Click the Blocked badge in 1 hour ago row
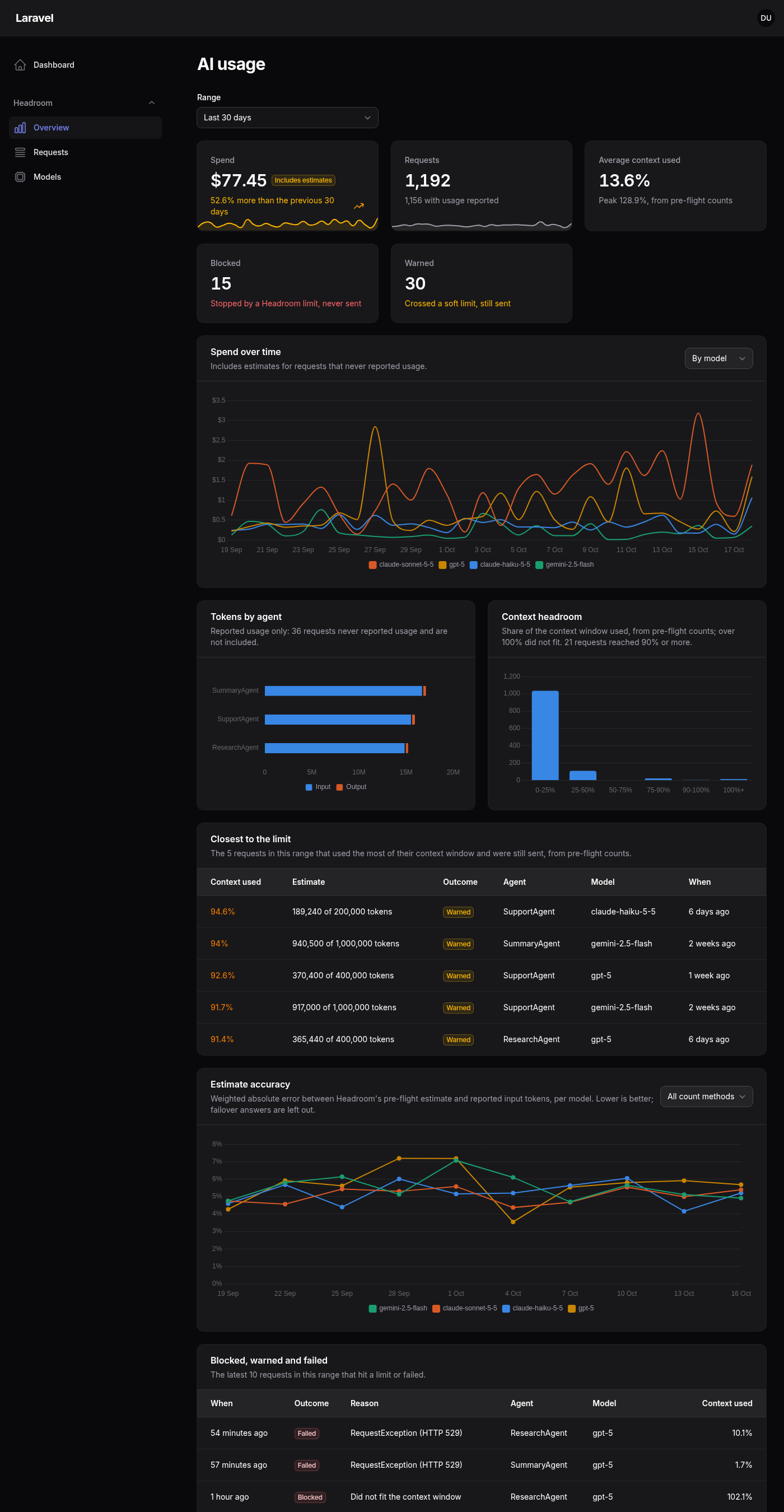This screenshot has height=1512, width=784. click(310, 1498)
